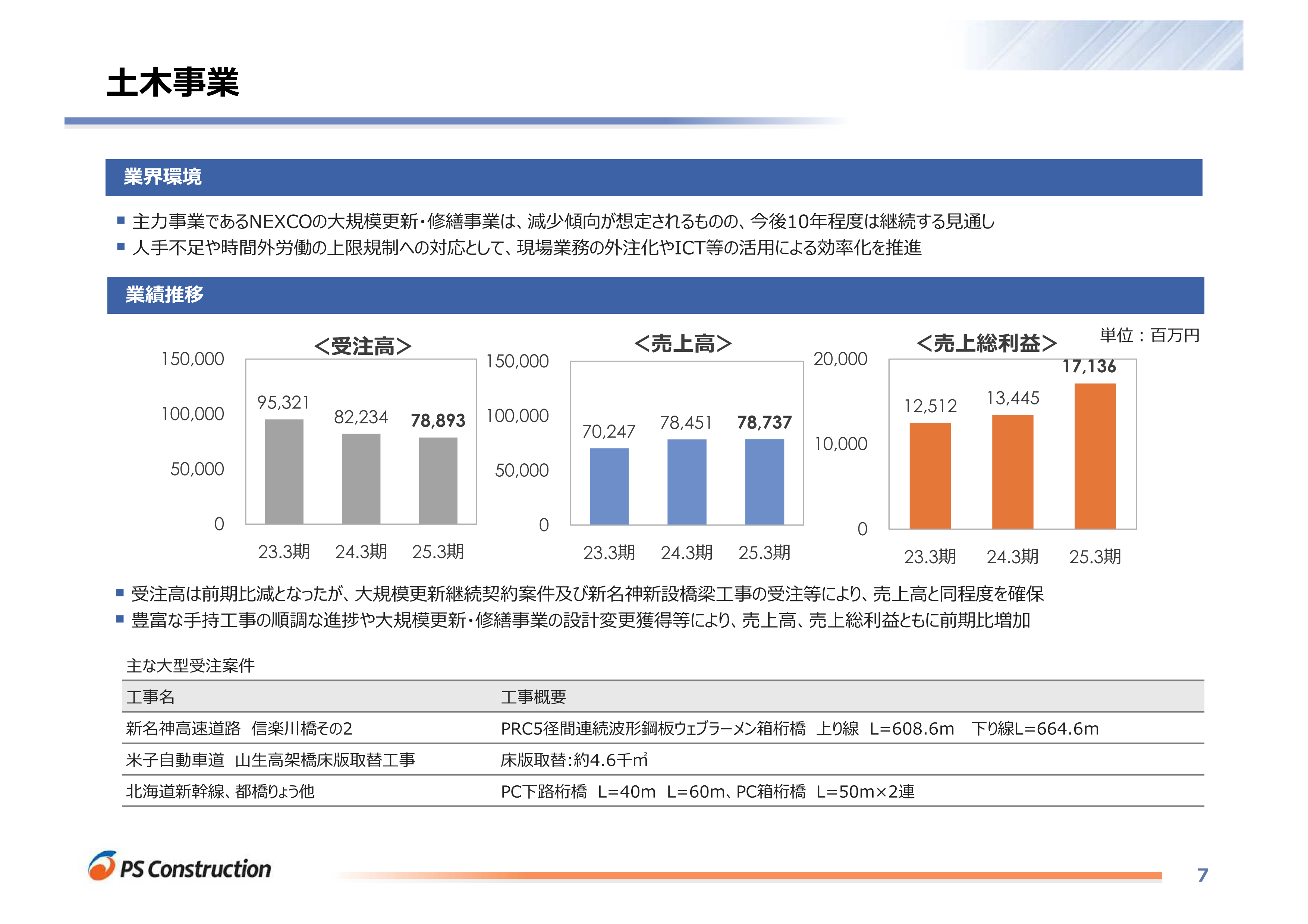Viewport: 1308px width, 924px height.
Task: Select the 78,737 sales value label
Action: pos(764,422)
